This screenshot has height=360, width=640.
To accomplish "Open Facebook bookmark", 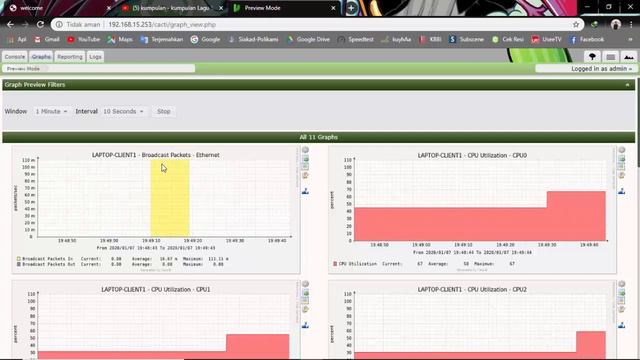I will click(587, 40).
